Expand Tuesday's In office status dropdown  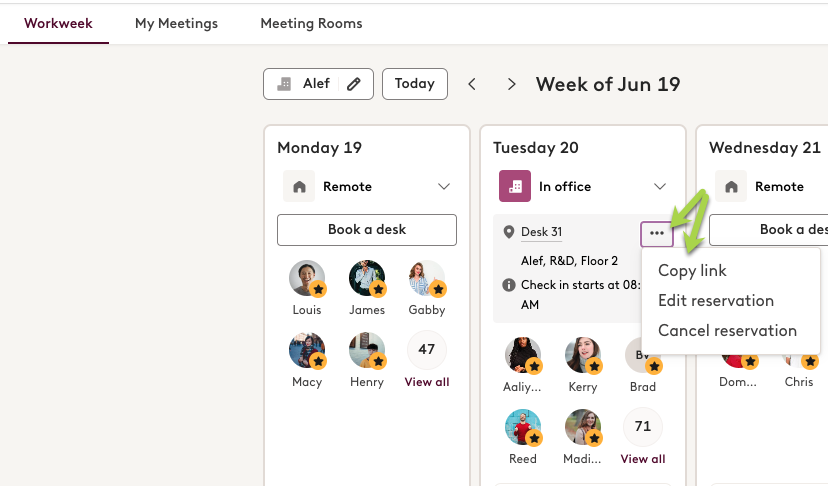pyautogui.click(x=660, y=186)
